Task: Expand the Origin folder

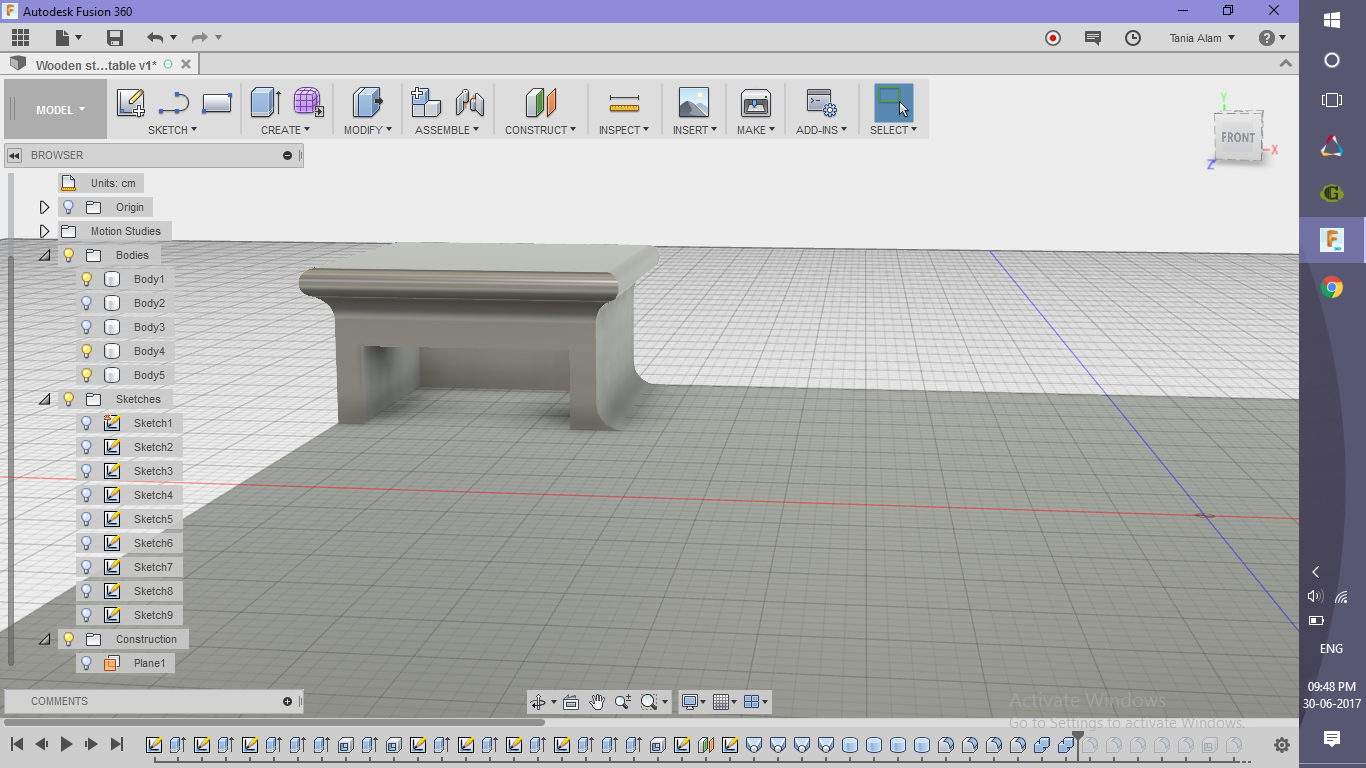Action: 44,207
